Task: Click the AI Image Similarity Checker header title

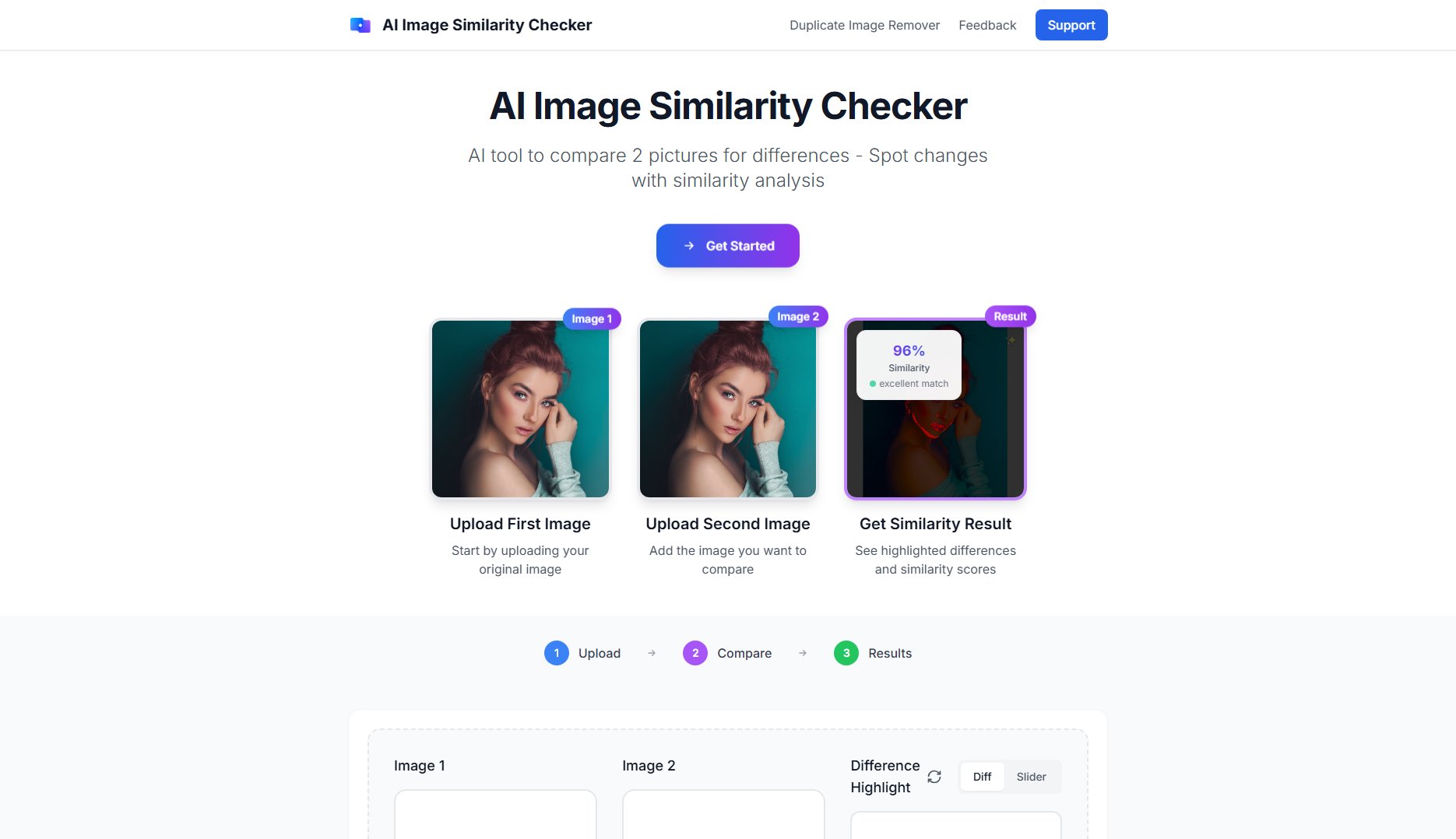Action: tap(487, 25)
